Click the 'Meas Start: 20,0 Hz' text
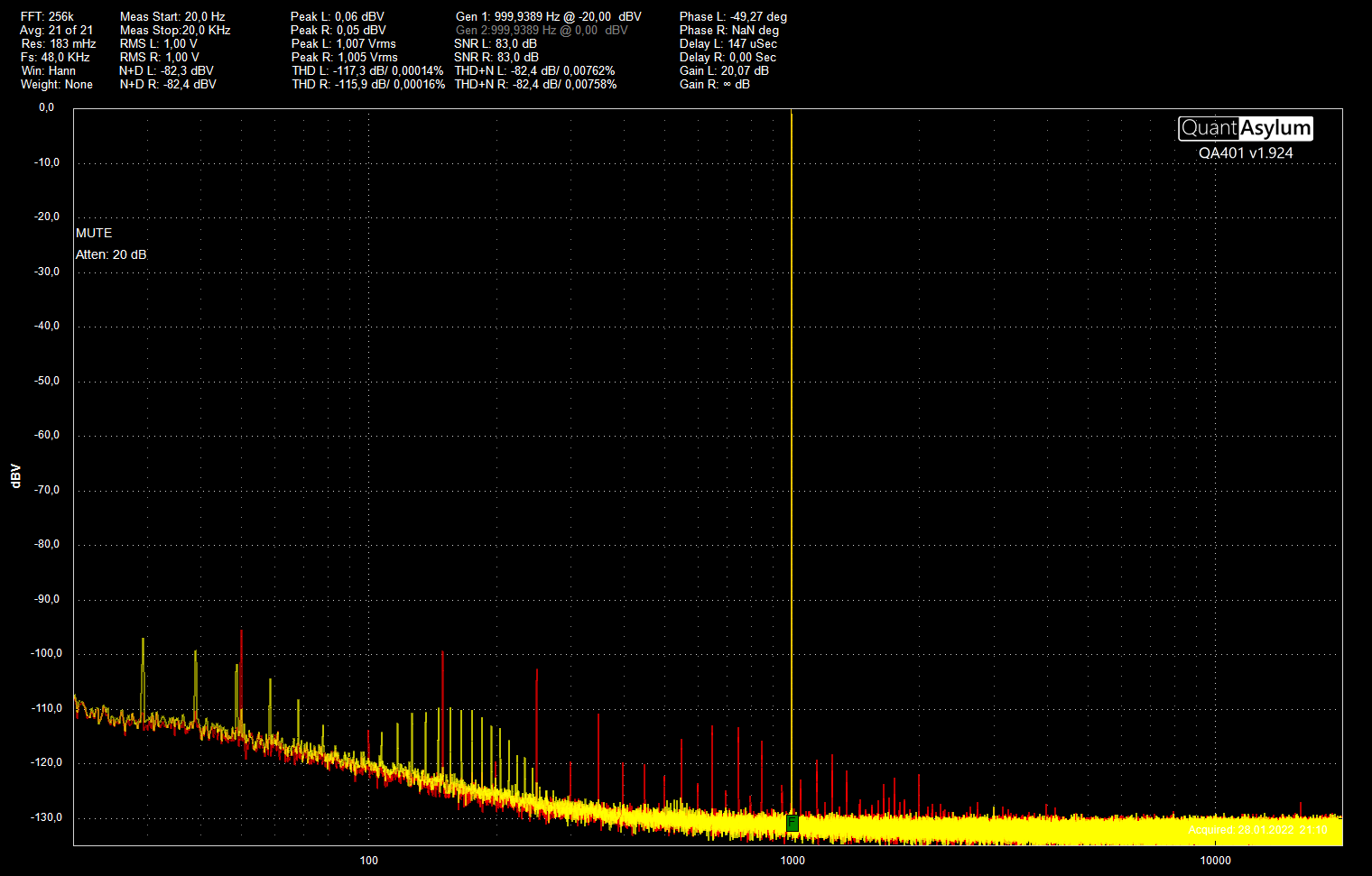Screen dimensions: 1372x876 [172, 17]
